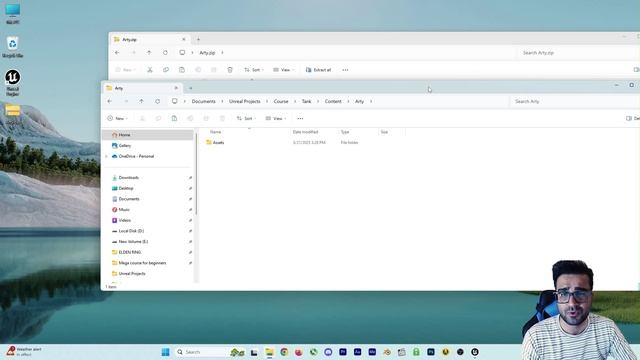
Task: Click Extract all in the Arty.zip window
Action: click(318, 70)
